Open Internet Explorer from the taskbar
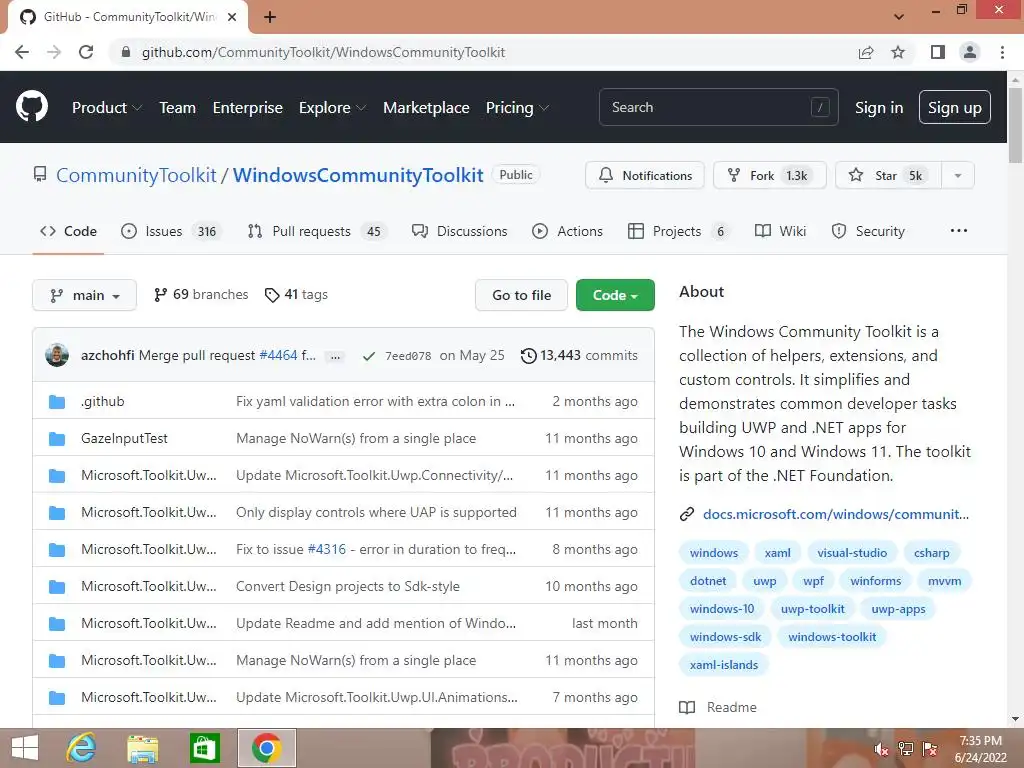 [82, 748]
